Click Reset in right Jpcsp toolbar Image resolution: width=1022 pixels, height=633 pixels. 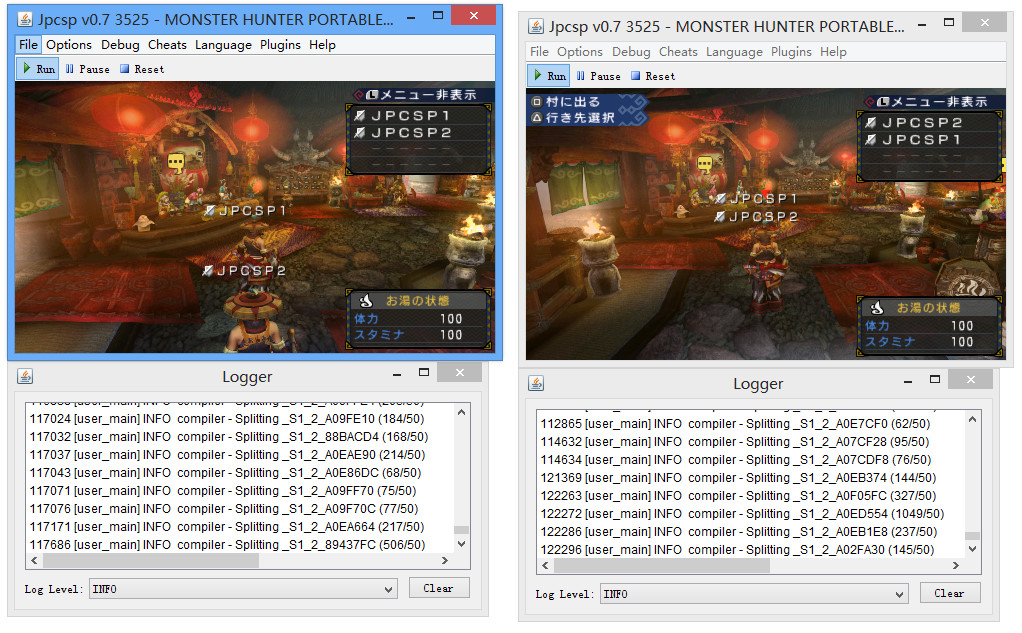coord(653,76)
